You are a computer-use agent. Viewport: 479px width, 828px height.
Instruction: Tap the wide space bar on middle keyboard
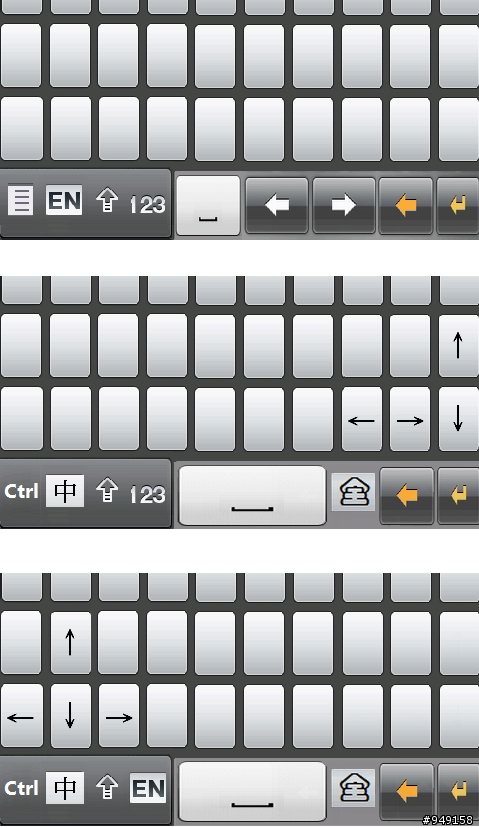click(252, 495)
